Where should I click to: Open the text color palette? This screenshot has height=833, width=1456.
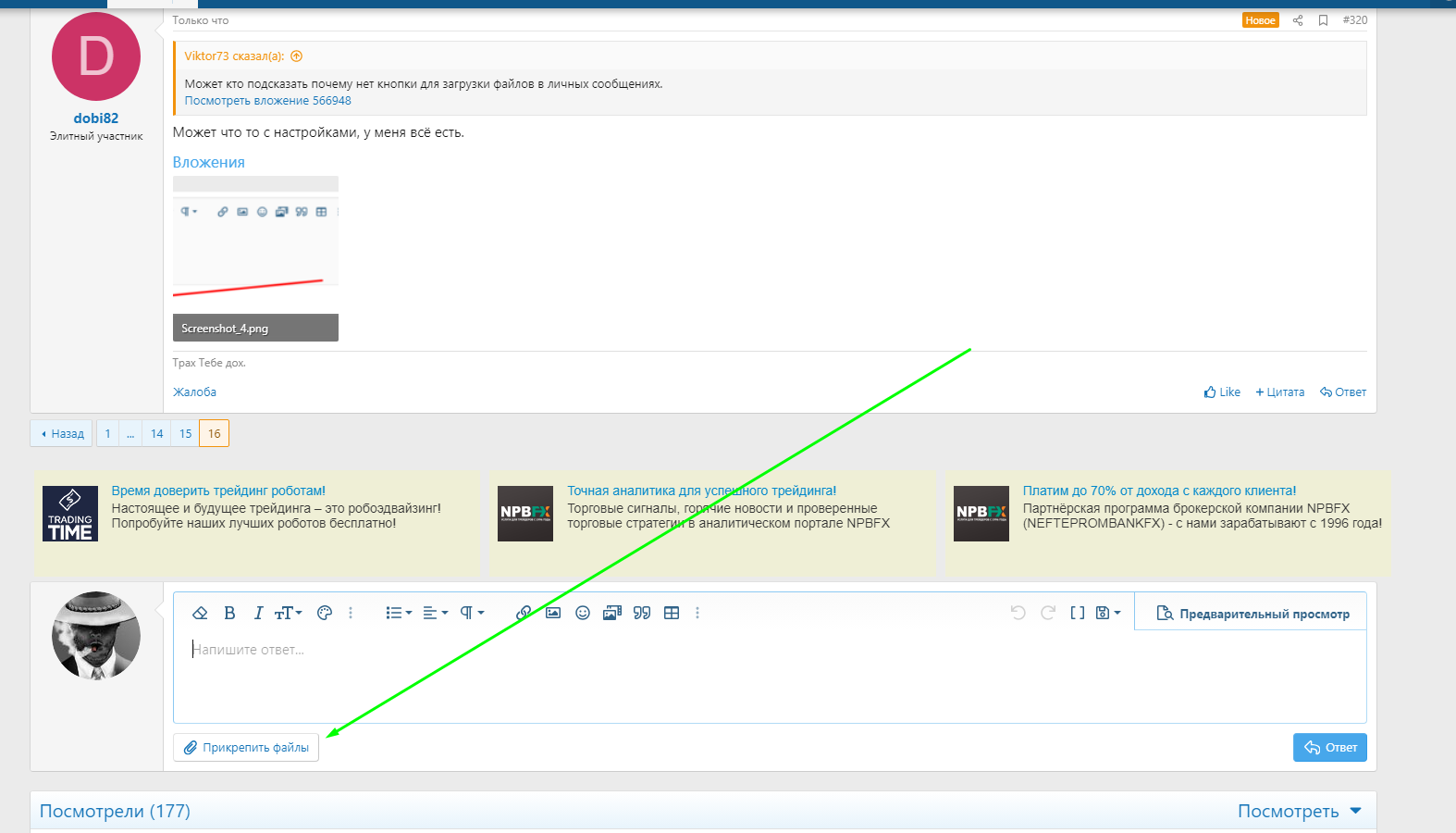(x=324, y=613)
